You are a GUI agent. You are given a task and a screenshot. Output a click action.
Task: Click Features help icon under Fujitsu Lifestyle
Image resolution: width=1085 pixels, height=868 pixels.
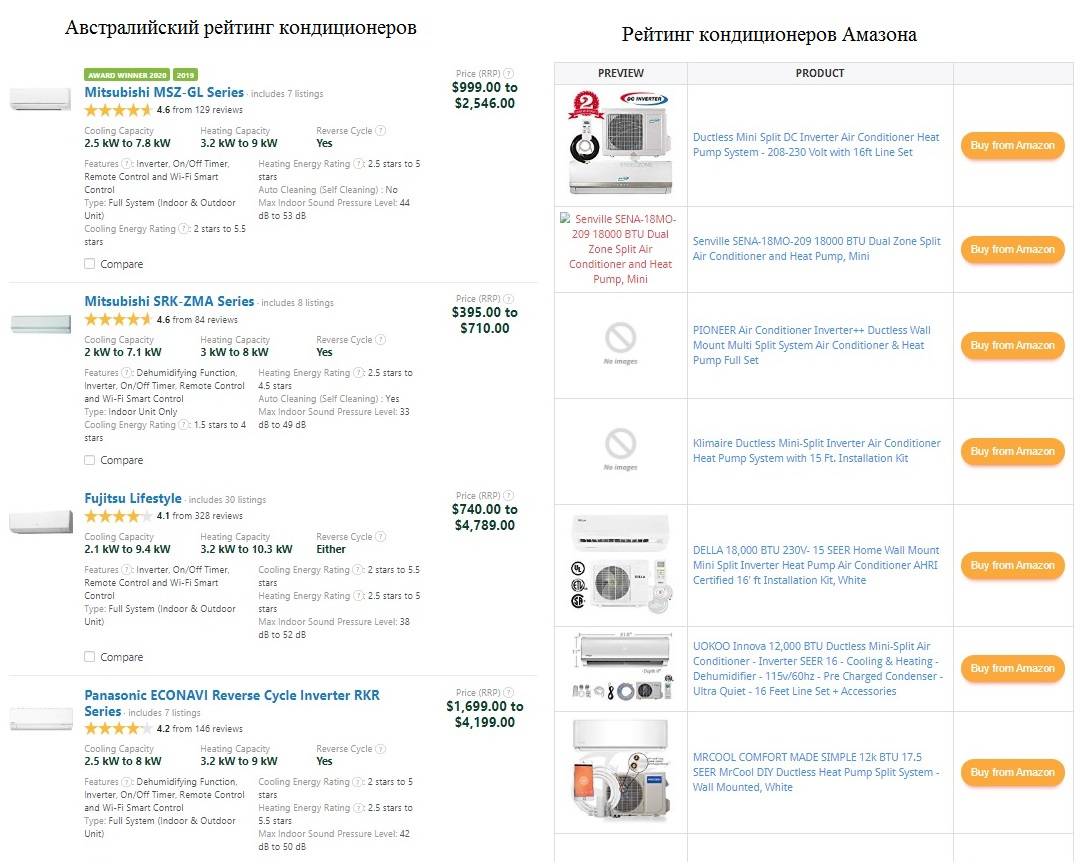[x=126, y=570]
